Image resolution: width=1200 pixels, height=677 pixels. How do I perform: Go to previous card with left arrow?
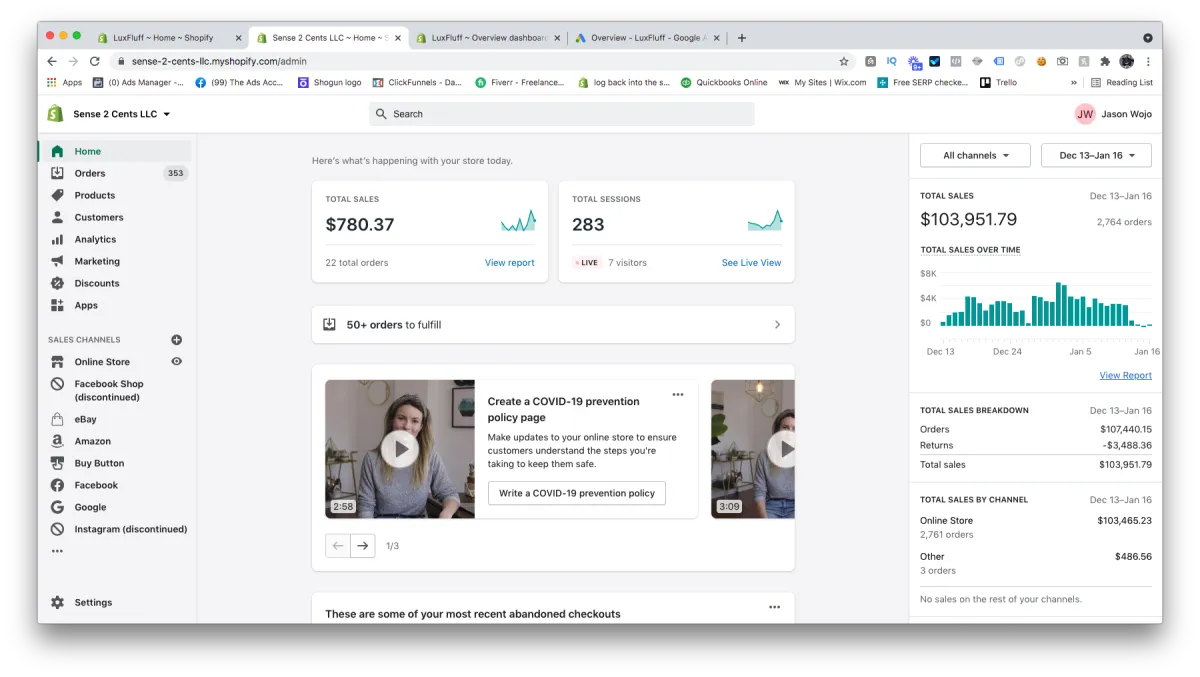[x=338, y=546]
